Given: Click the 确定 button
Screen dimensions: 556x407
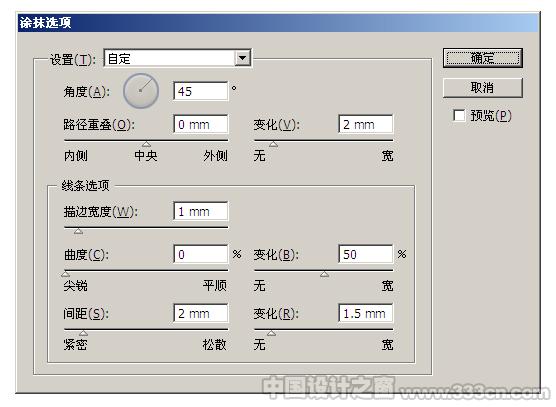Looking at the screenshot, I should pos(483,58).
